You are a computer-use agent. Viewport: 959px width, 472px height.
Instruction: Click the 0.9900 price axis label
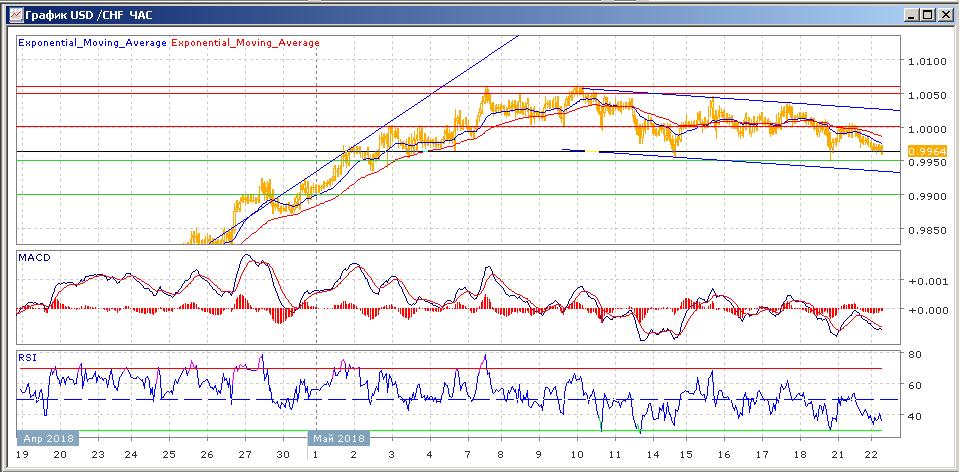pos(927,196)
